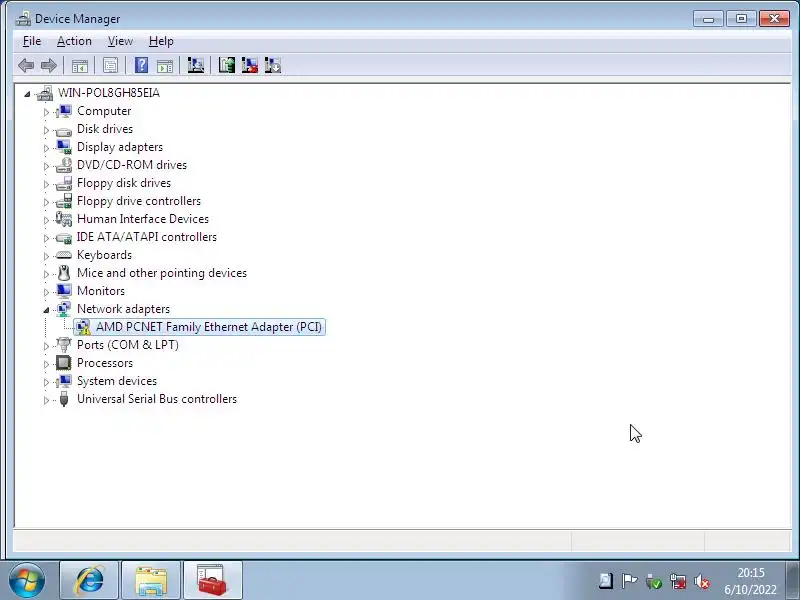Screen dimensions: 800x600
Task: Click the muted volume tray icon
Action: point(703,581)
